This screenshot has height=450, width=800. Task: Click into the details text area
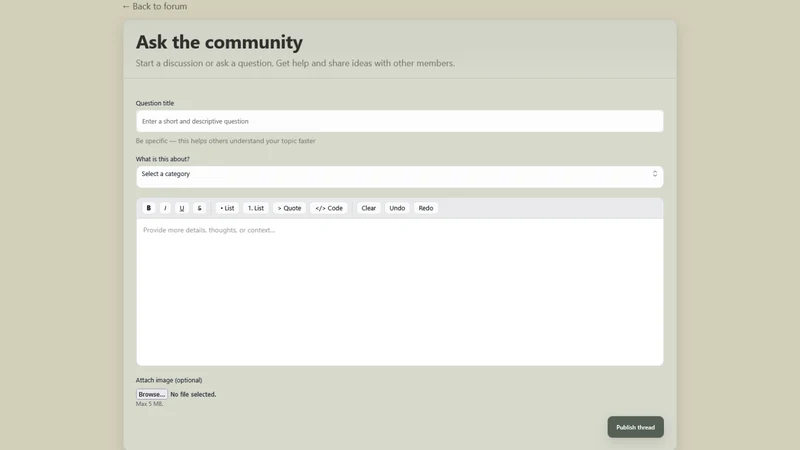[399, 292]
